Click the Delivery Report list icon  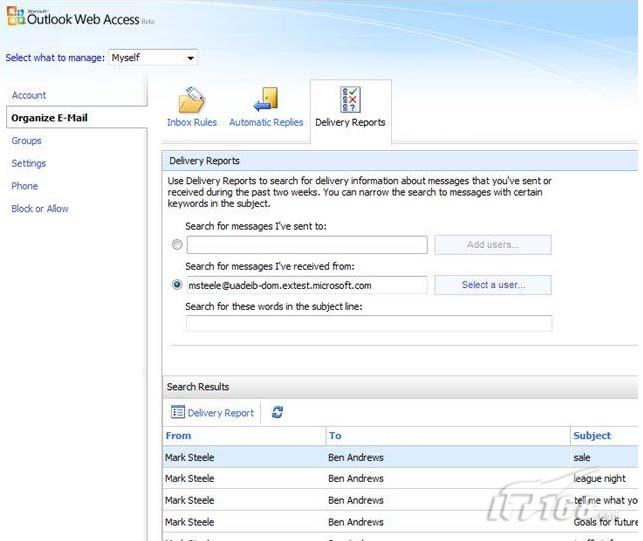pos(178,412)
